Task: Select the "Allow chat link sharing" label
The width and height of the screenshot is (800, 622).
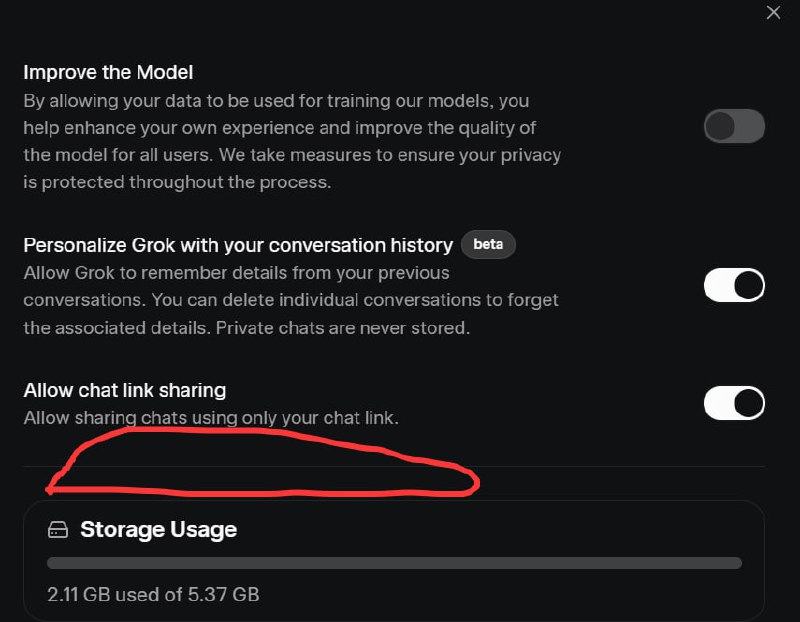Action: click(125, 390)
